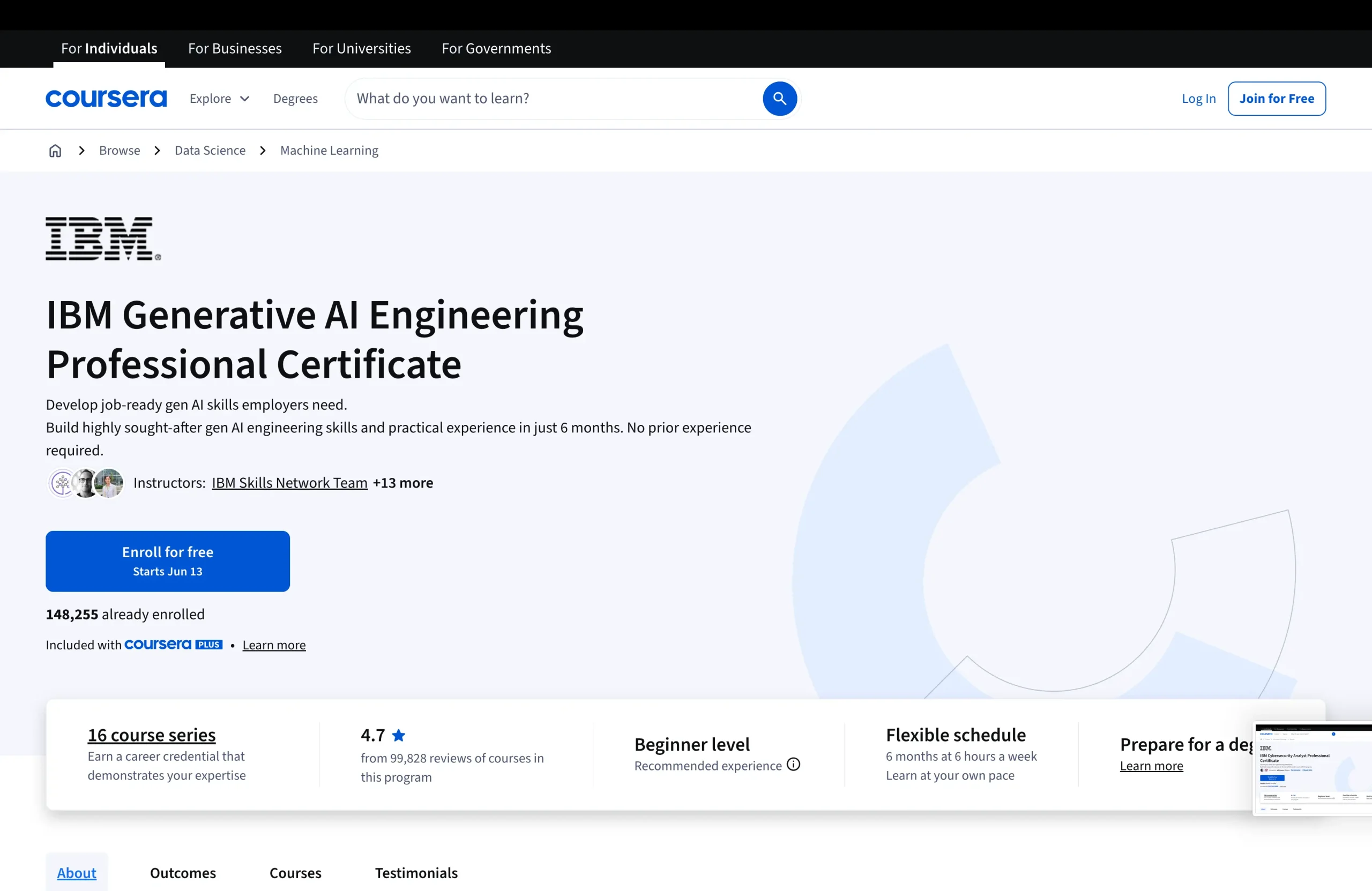Click the floating page preview thumbnail
This screenshot has width=1372, height=891.
1313,768
